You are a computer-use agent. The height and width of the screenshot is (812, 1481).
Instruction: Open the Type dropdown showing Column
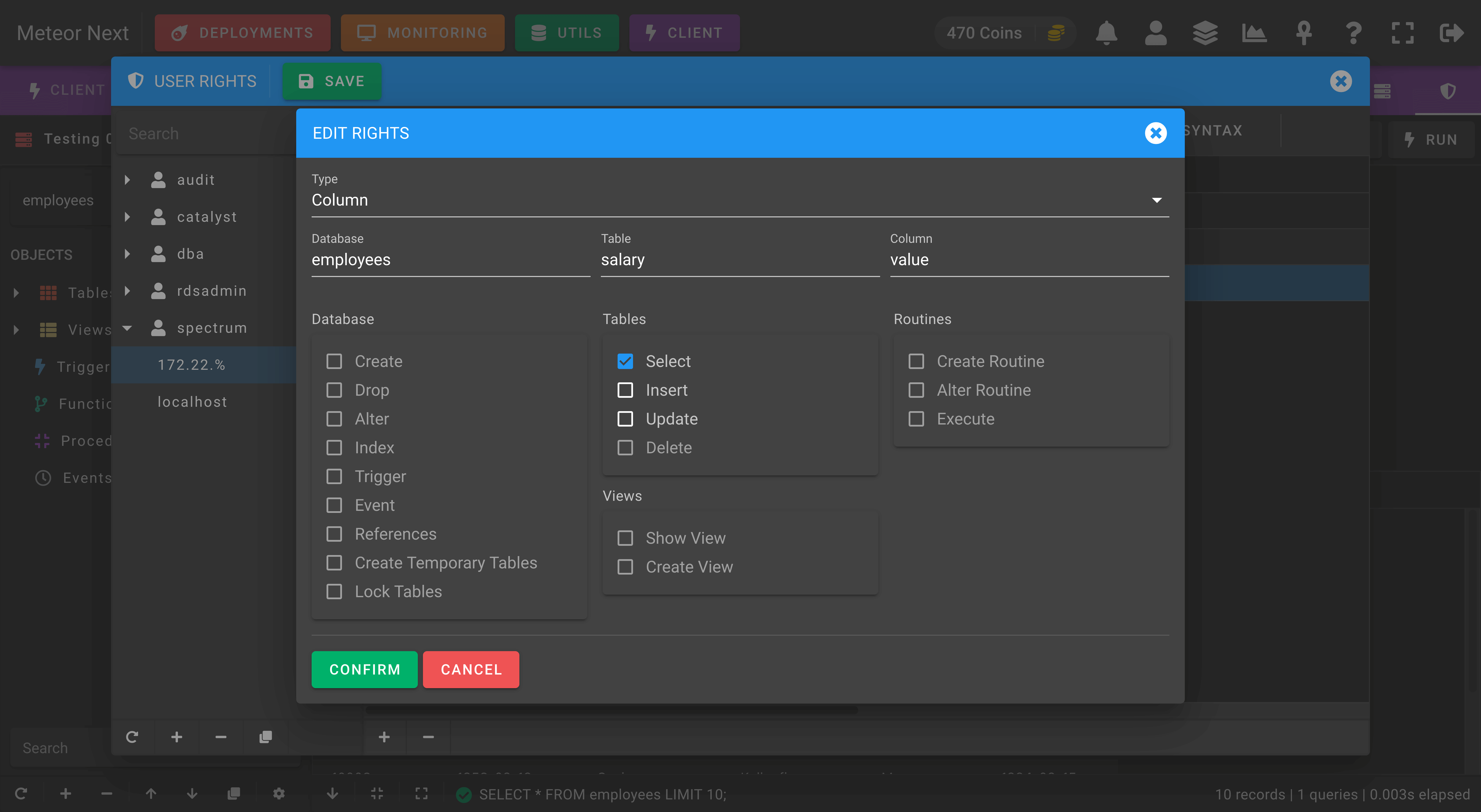740,200
